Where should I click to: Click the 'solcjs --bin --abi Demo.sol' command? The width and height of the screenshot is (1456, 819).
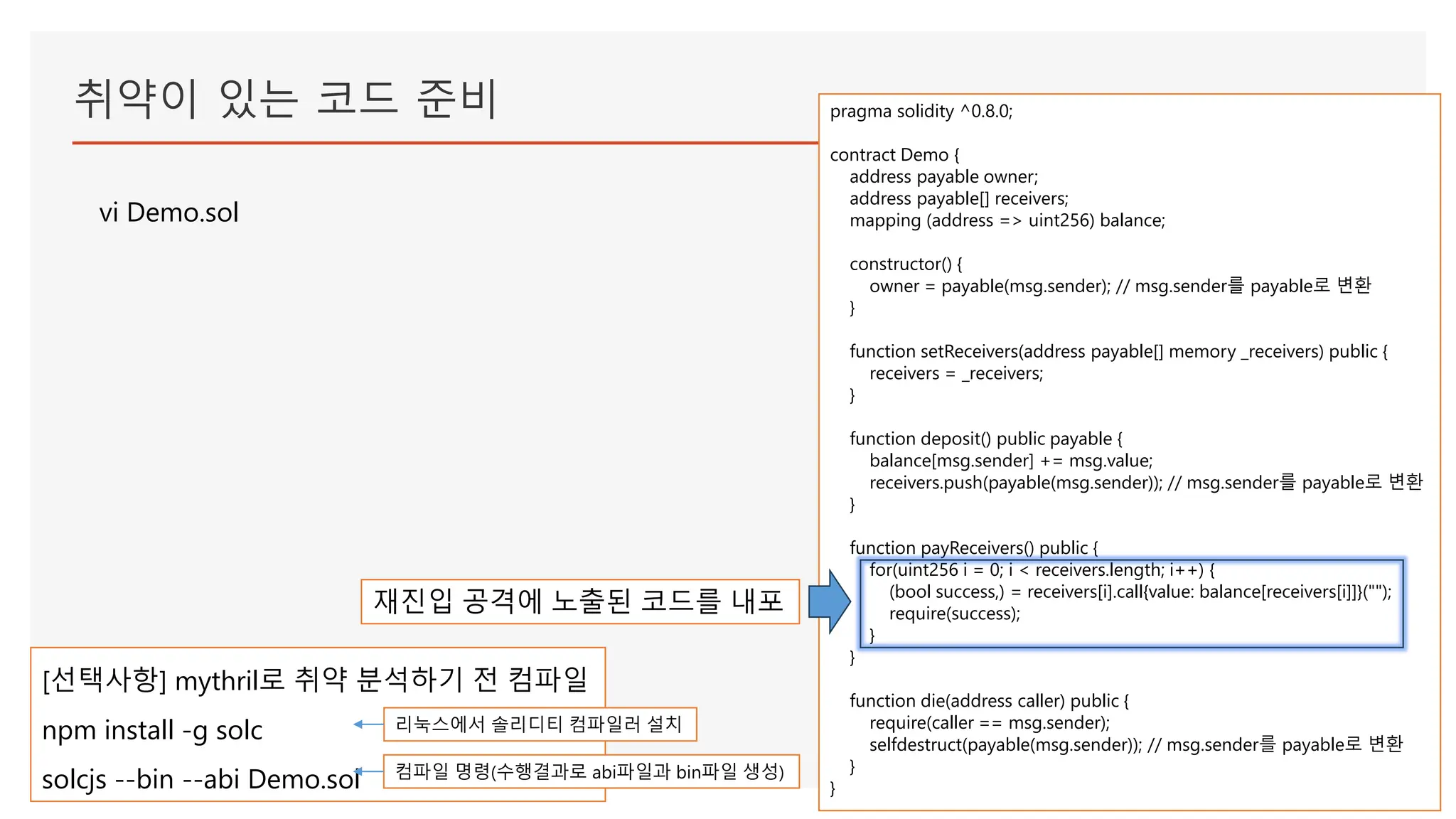200,779
